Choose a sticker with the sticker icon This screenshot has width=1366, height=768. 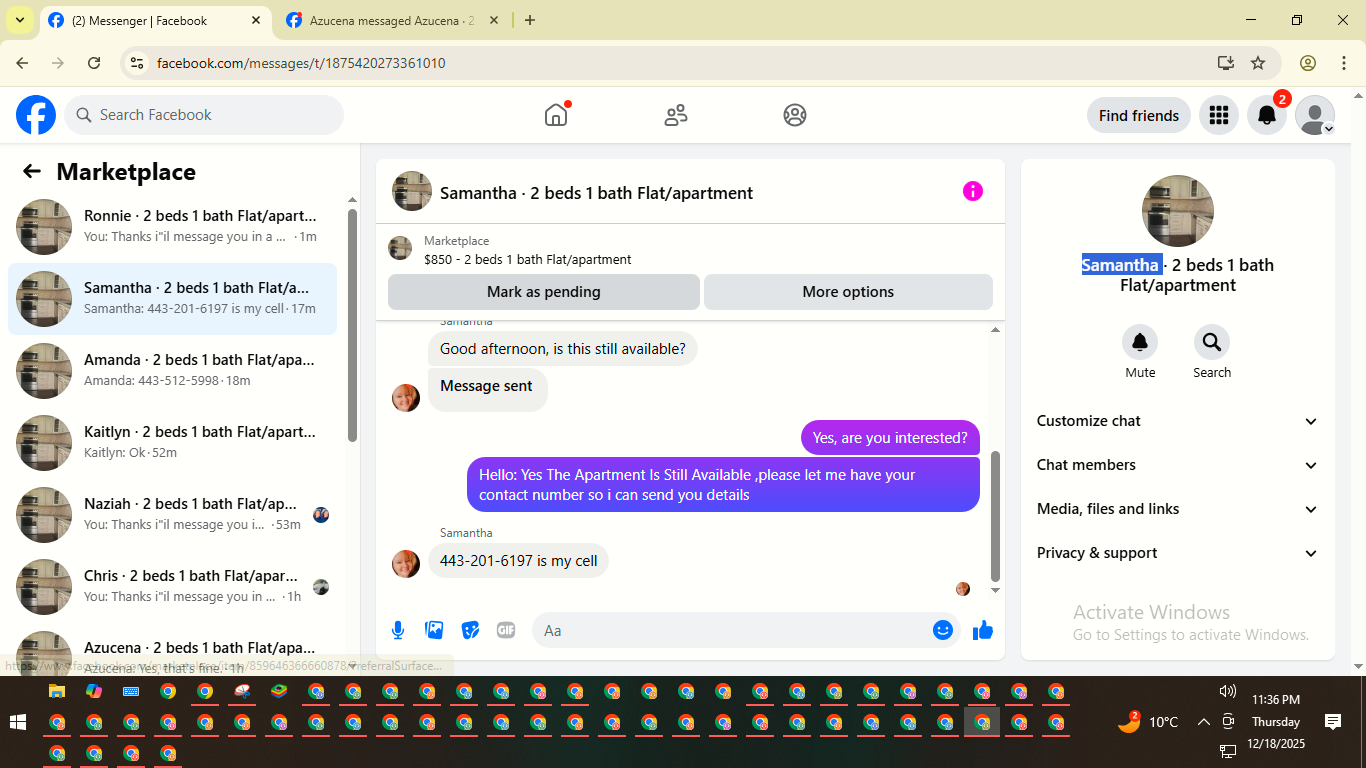(x=470, y=630)
